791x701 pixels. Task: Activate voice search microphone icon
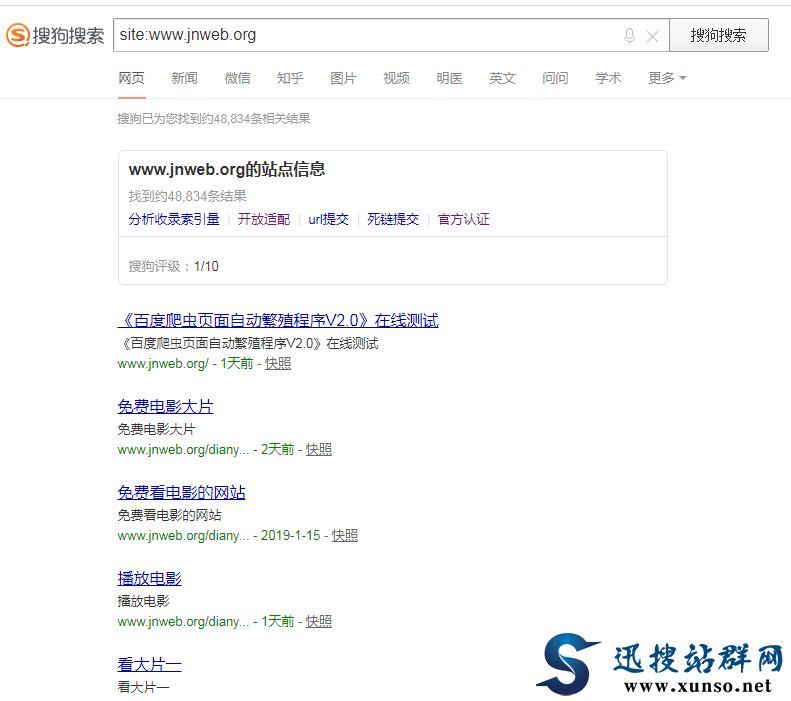point(629,36)
